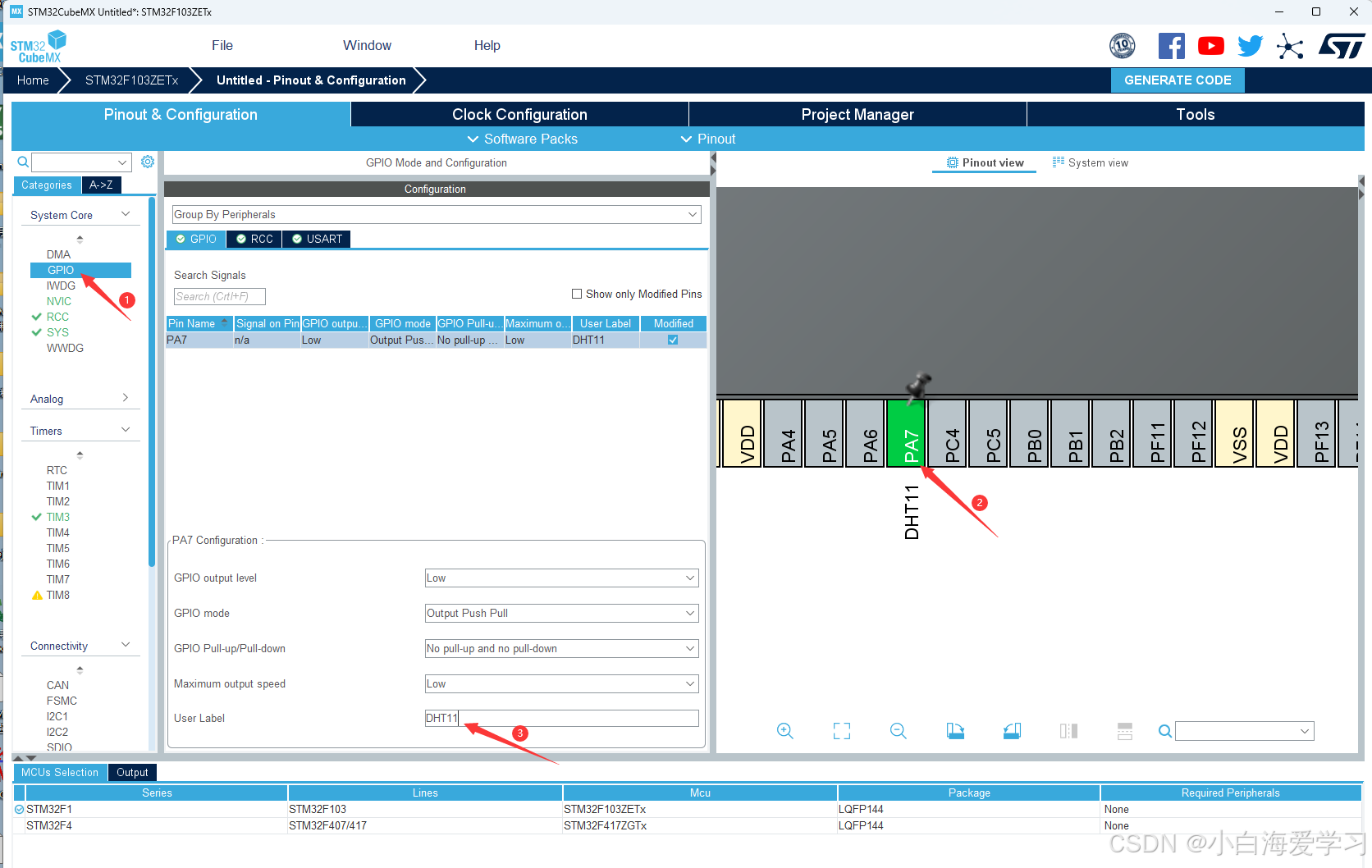Open the GPIO output level dropdown

[562, 578]
